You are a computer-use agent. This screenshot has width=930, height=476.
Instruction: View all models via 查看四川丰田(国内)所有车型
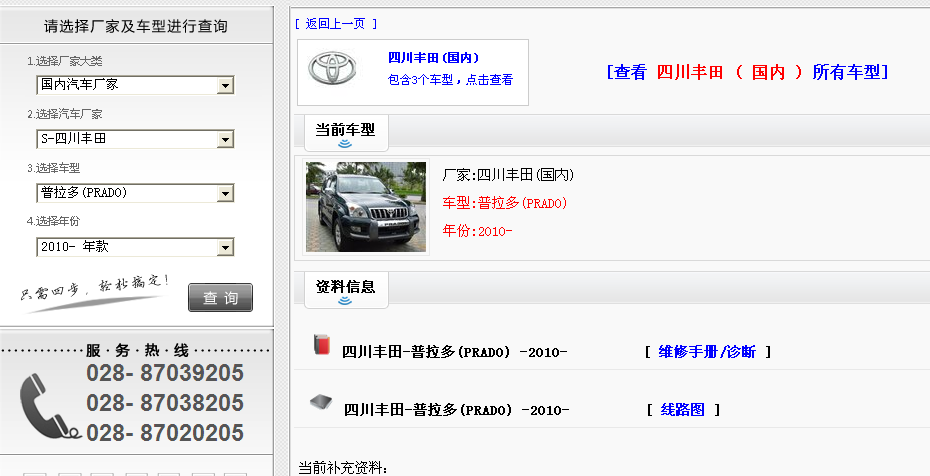pyautogui.click(x=747, y=72)
